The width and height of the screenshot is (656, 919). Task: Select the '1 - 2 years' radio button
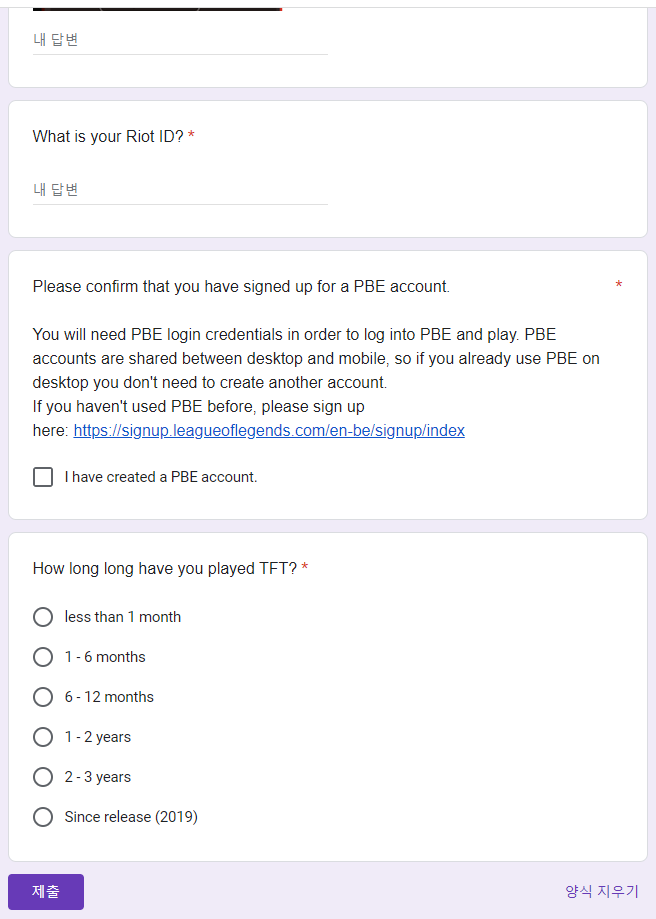click(43, 737)
